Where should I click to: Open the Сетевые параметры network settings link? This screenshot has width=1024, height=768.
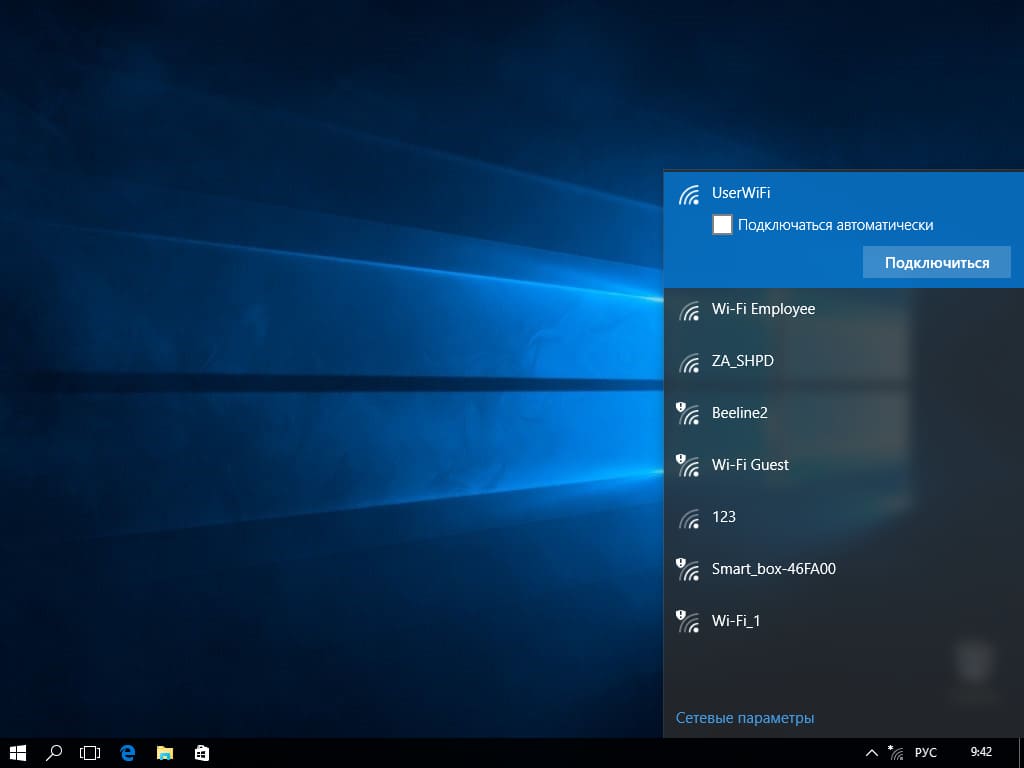coord(745,718)
